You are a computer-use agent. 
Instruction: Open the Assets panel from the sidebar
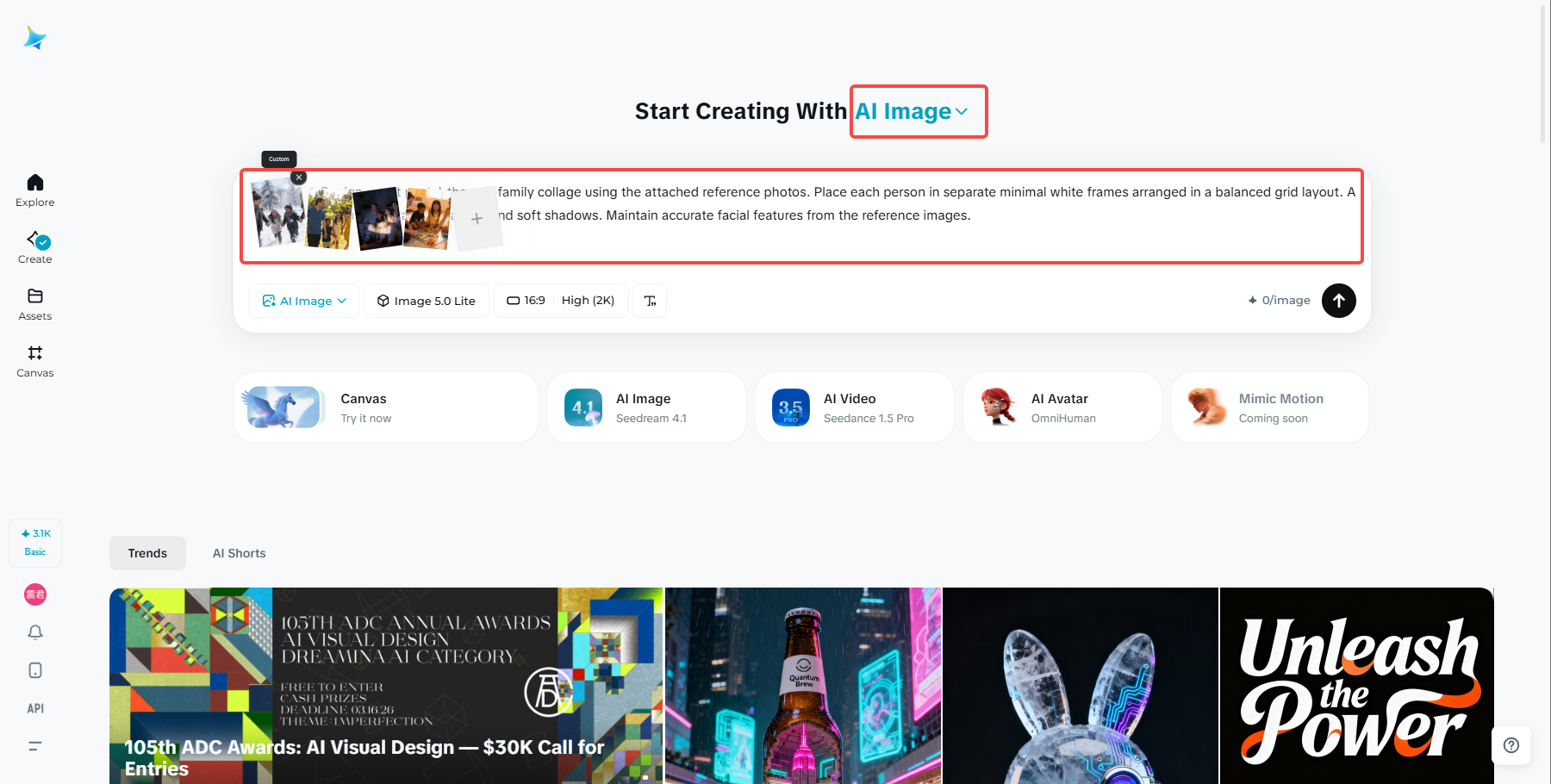click(x=34, y=303)
